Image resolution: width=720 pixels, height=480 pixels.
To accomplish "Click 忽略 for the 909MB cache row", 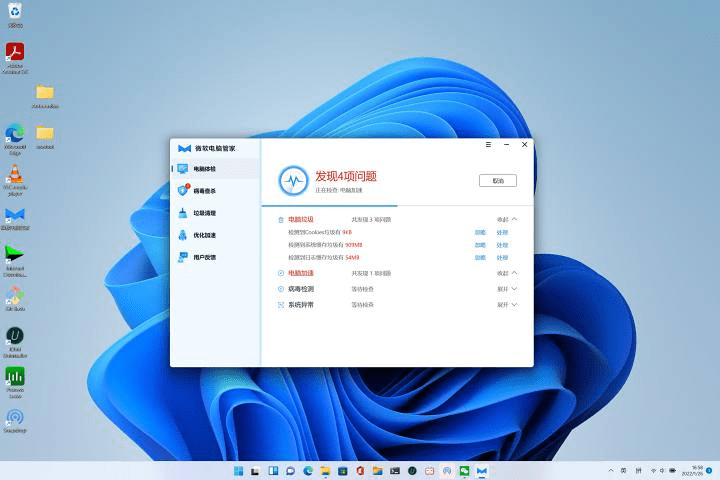I will click(x=480, y=245).
